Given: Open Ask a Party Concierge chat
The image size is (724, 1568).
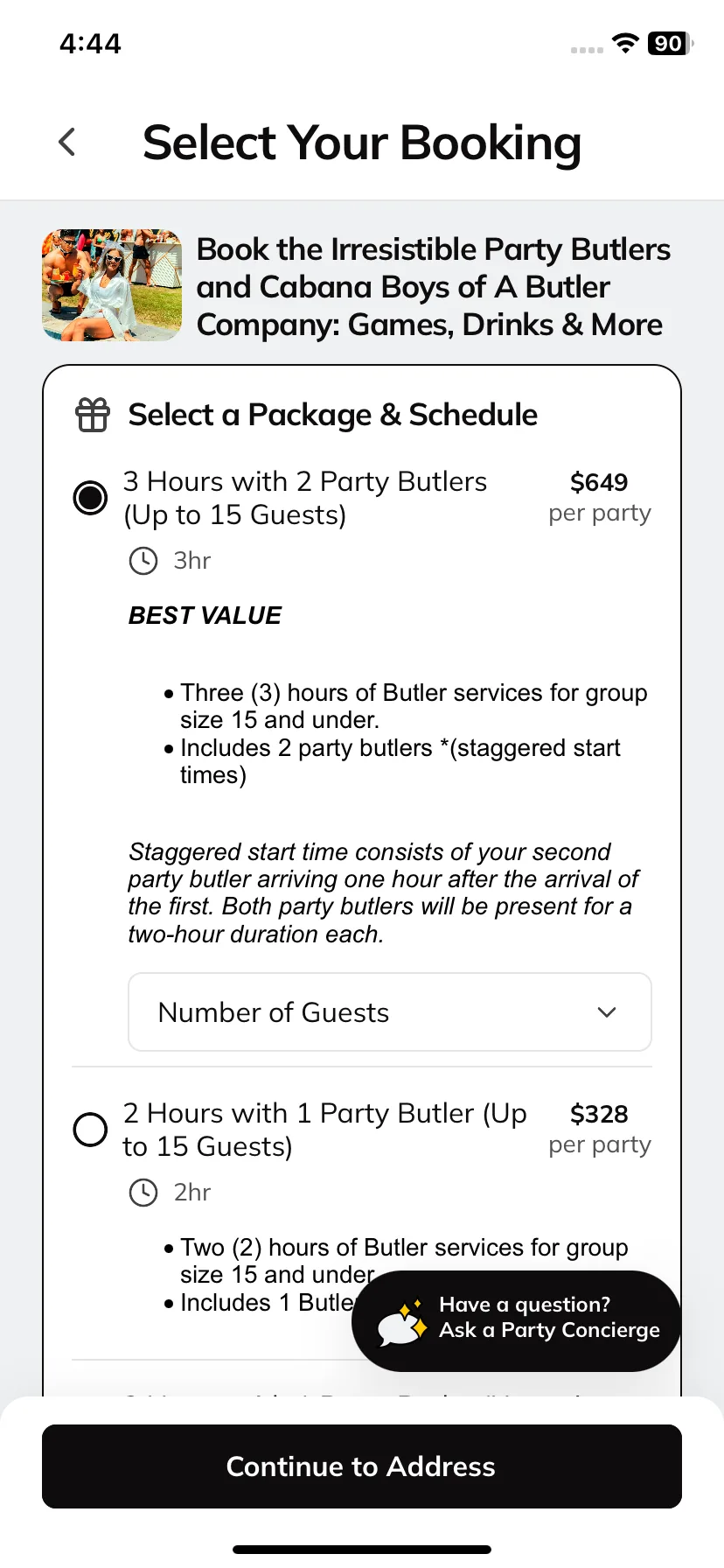Looking at the screenshot, I should (x=516, y=1321).
